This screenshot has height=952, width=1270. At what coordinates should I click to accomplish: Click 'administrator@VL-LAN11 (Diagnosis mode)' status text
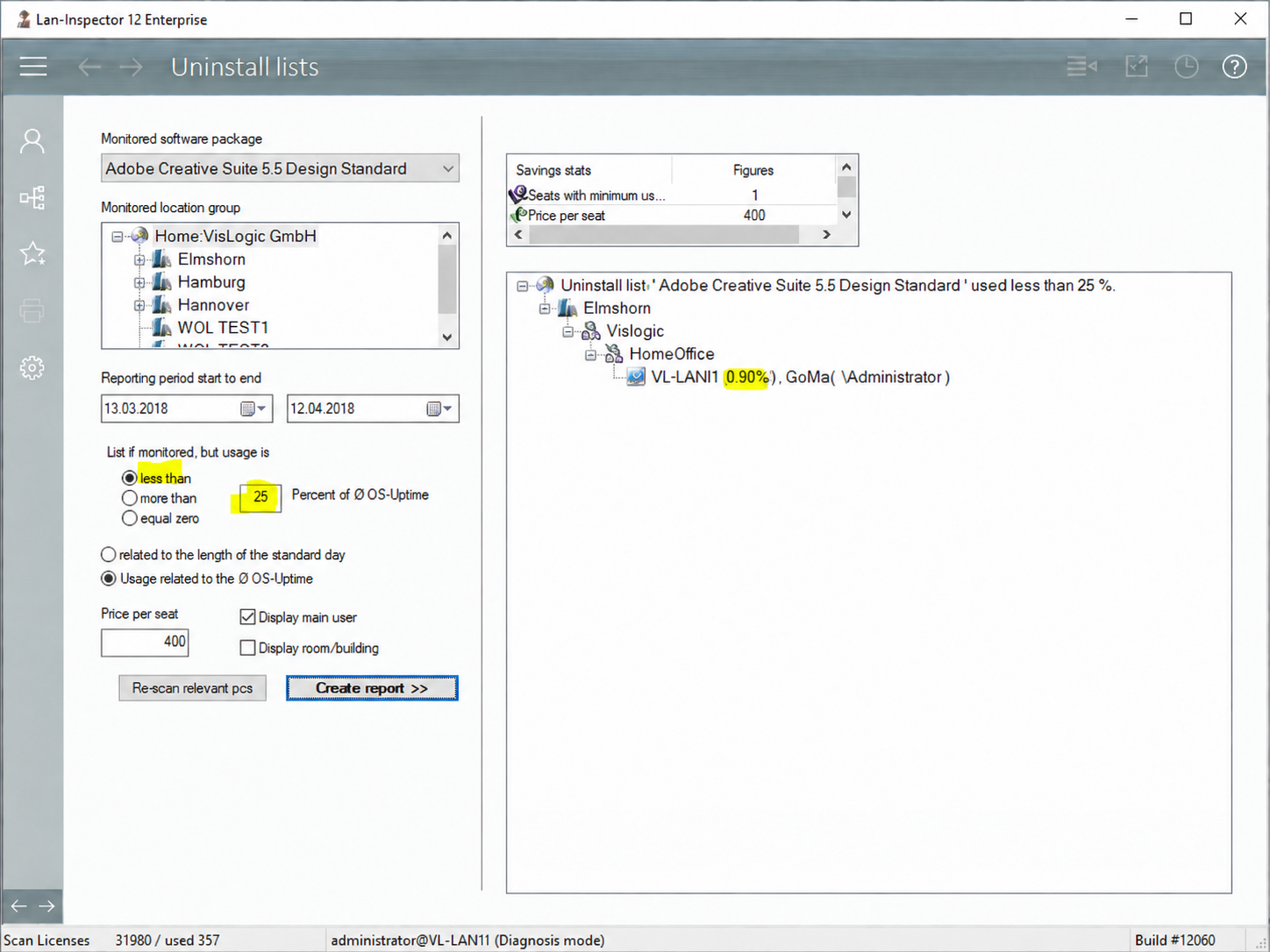[x=467, y=940]
